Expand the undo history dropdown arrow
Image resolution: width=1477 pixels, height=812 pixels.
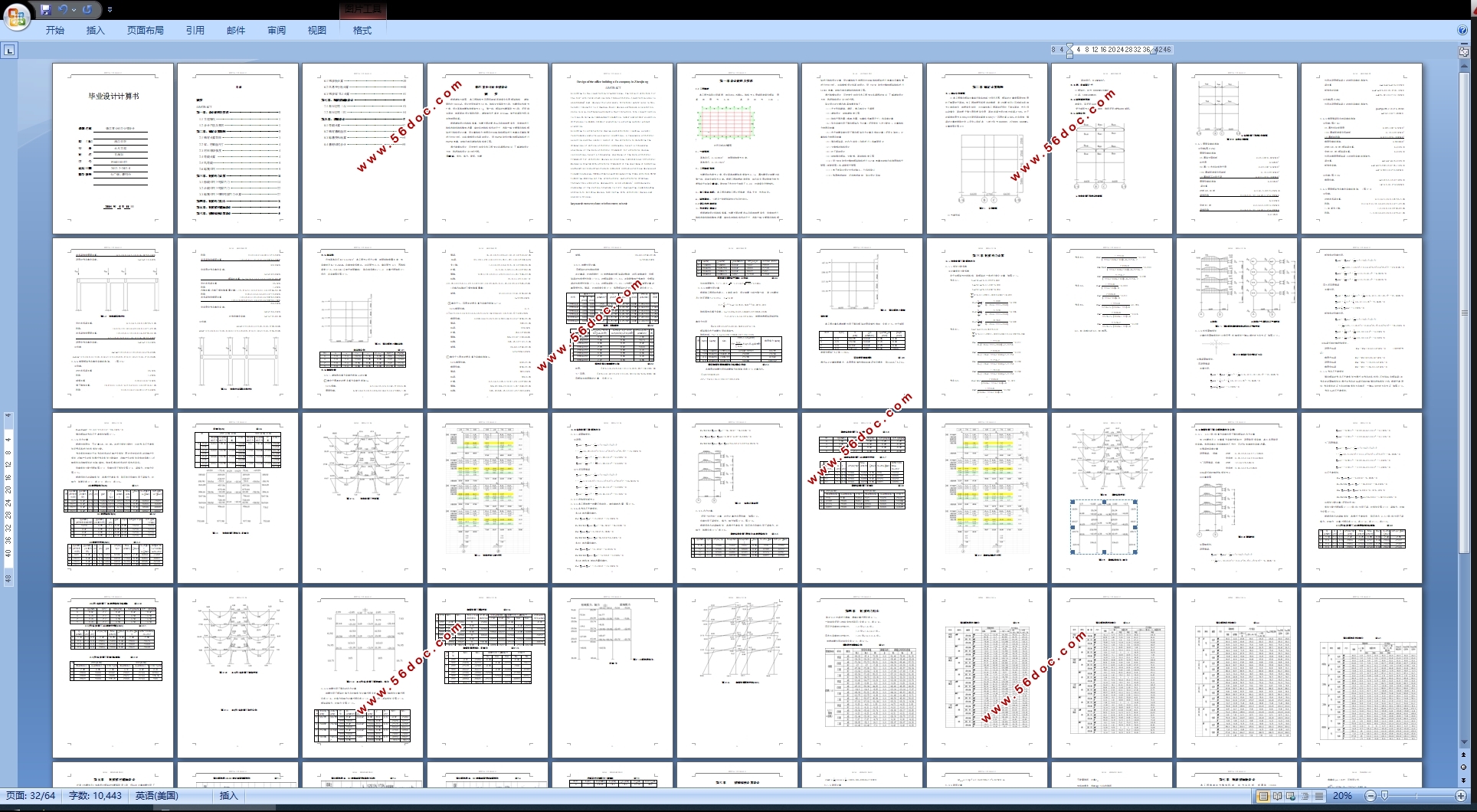pyautogui.click(x=74, y=10)
